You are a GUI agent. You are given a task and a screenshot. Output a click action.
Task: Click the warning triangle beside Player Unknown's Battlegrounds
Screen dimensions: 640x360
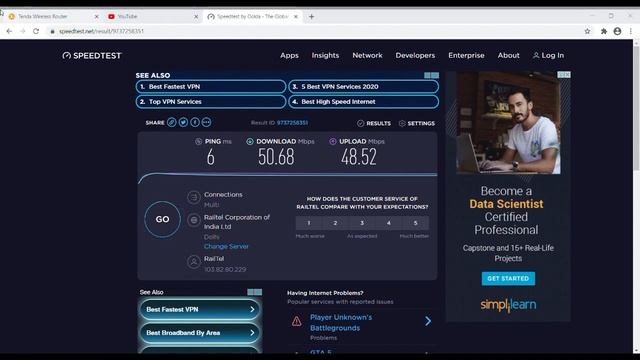pos(297,321)
